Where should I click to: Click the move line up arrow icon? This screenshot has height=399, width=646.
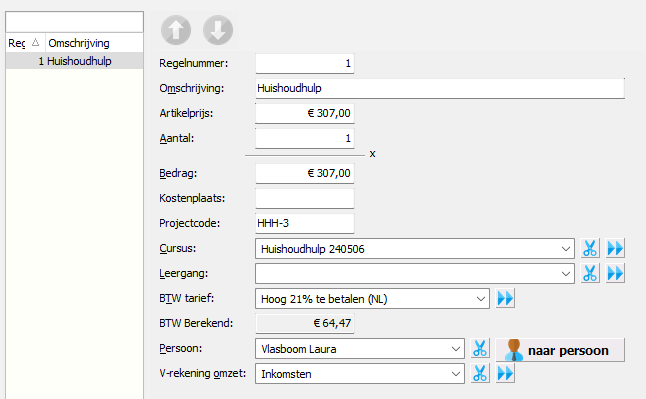(x=176, y=30)
